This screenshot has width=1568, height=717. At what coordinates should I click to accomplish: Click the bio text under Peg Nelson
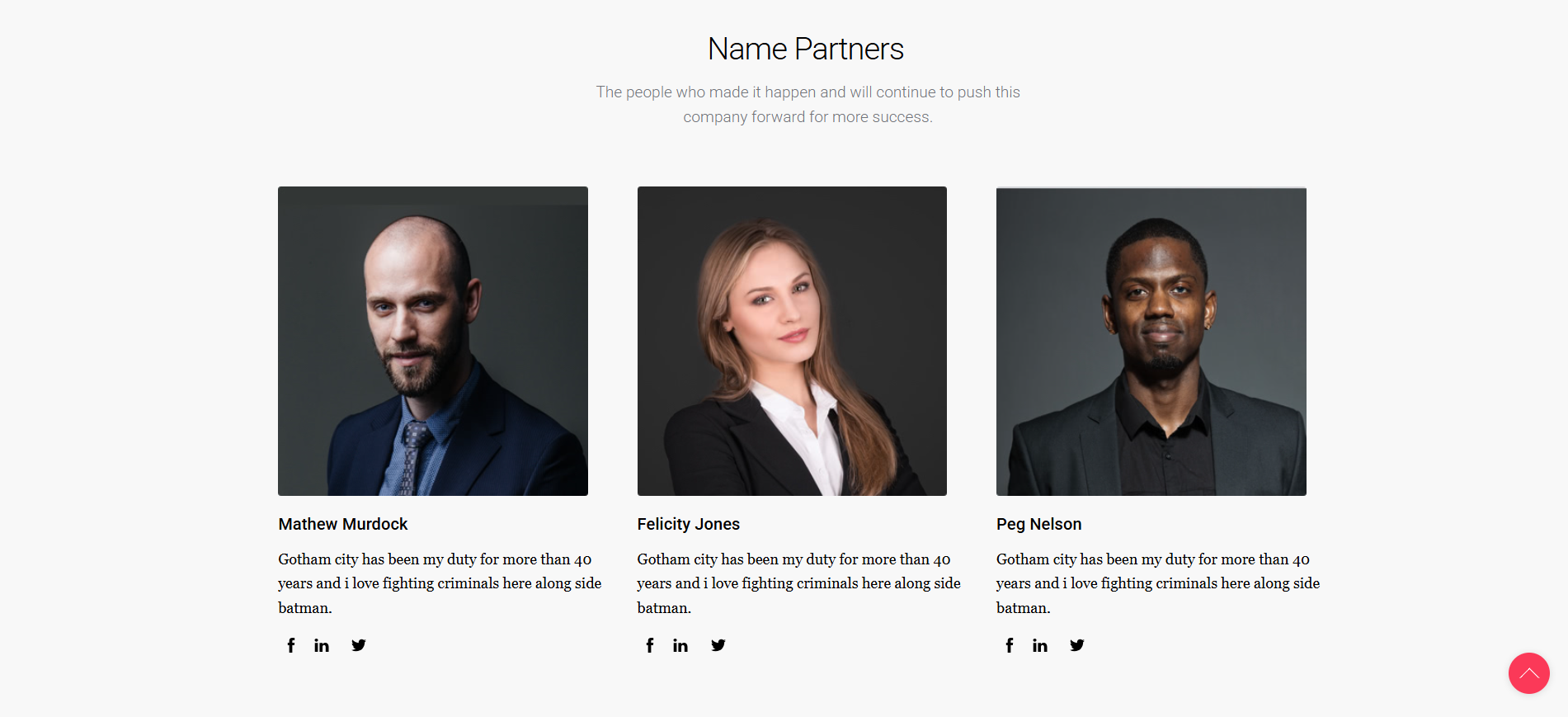[x=1158, y=583]
